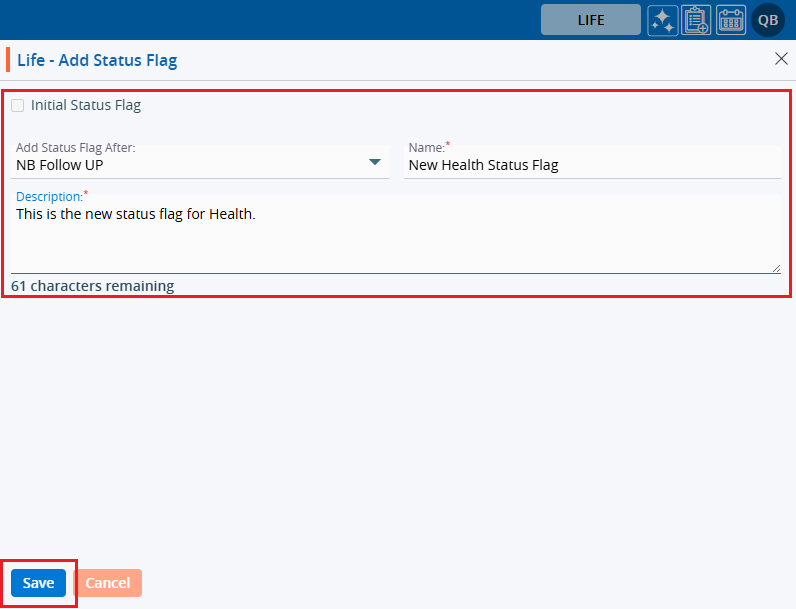Click the QB user avatar

tap(768, 20)
